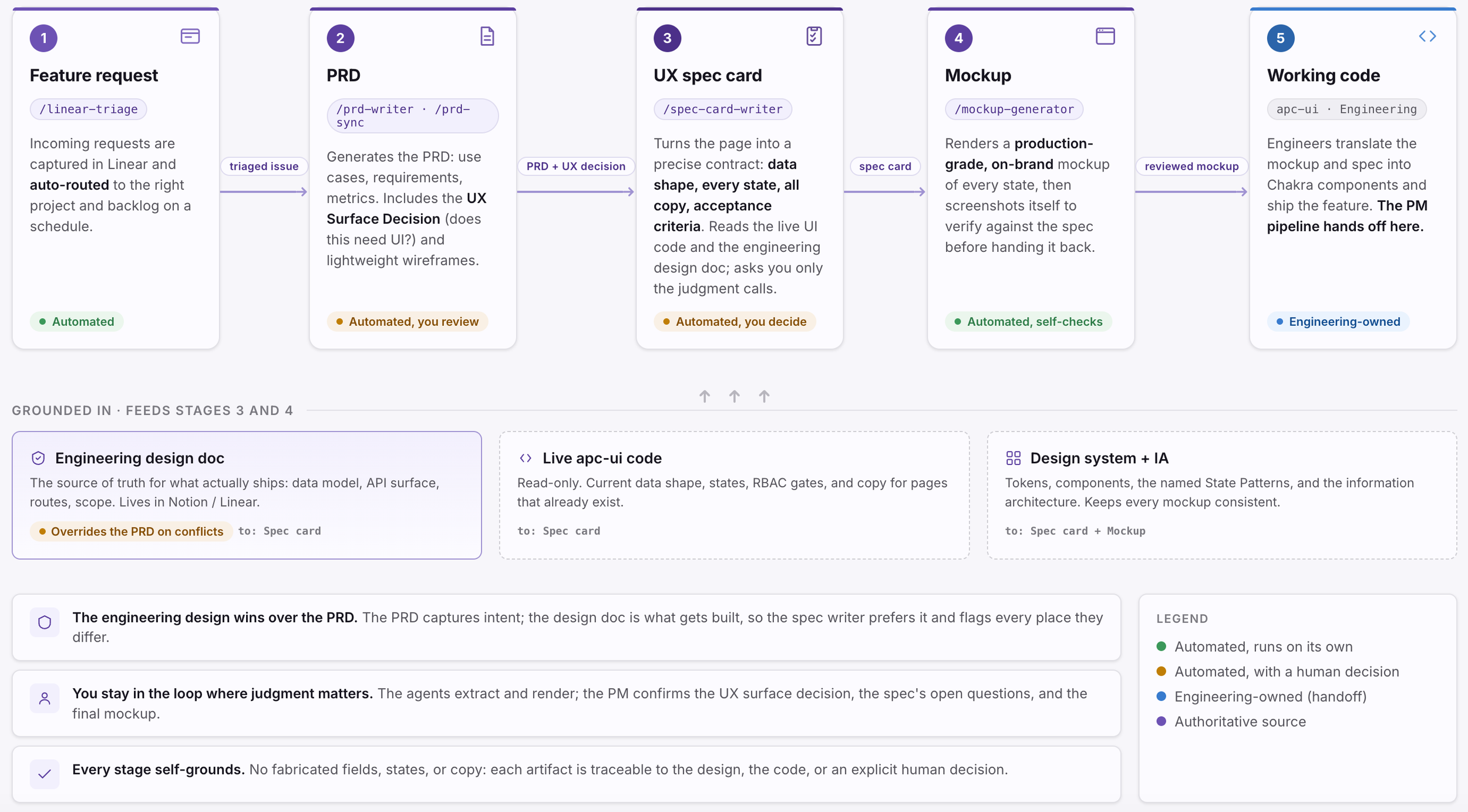The height and width of the screenshot is (812, 1468).
Task: Click the grid icon beside Design system + IA
Action: coord(1013,458)
